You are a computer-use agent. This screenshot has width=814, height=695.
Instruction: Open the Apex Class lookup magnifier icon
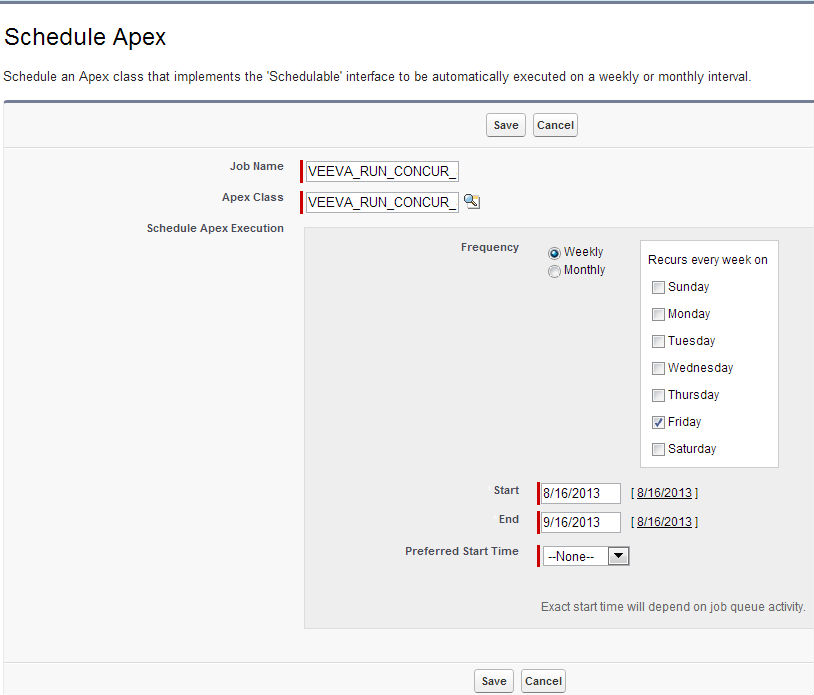pyautogui.click(x=472, y=202)
